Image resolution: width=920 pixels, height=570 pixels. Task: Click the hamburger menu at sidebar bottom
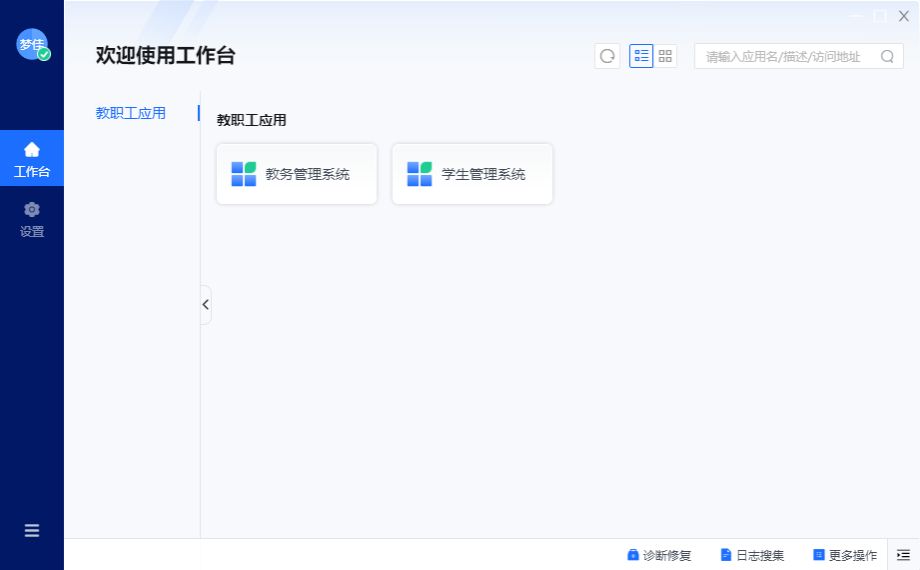click(32, 531)
